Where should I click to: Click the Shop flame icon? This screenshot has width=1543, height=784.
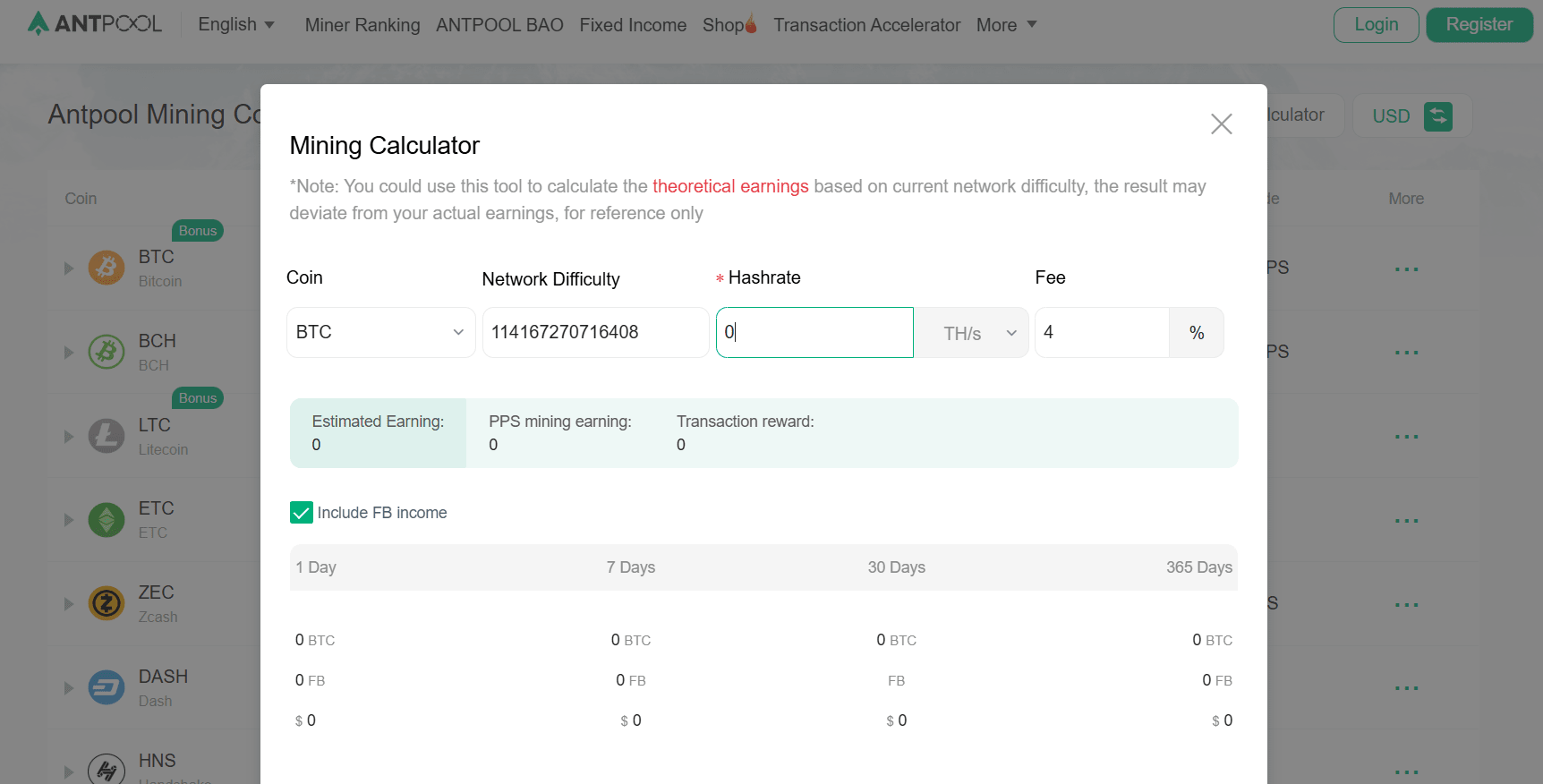[x=751, y=24]
